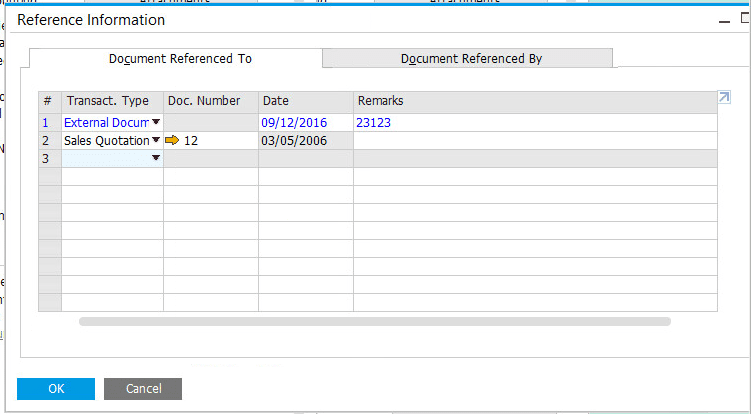
Task: Minimize the Reference Information window
Action: click(x=722, y=20)
